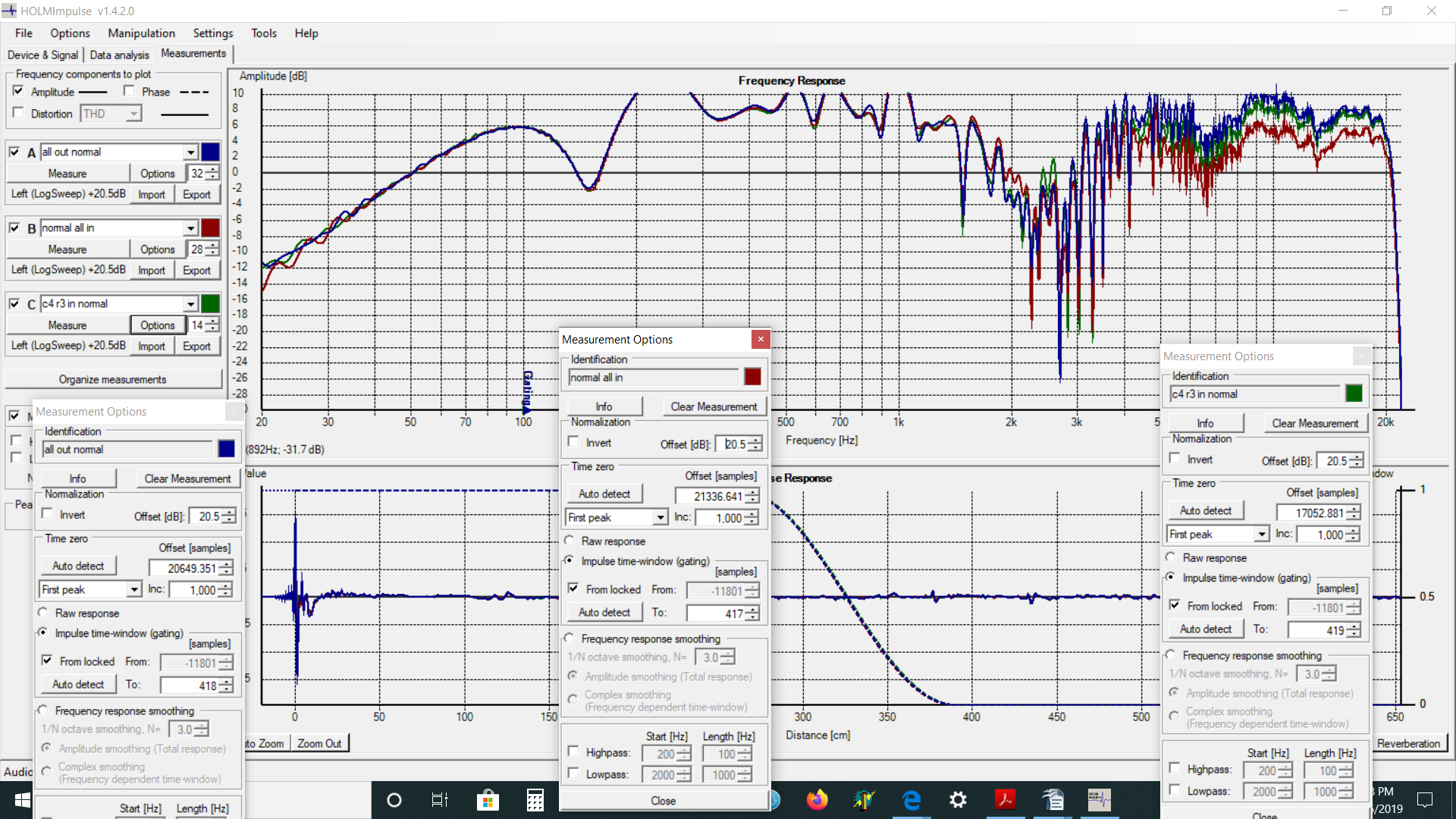1456x819 pixels.
Task: Open First peak dropdown in 'c4 r3 in normal' dialog
Action: tap(1262, 535)
